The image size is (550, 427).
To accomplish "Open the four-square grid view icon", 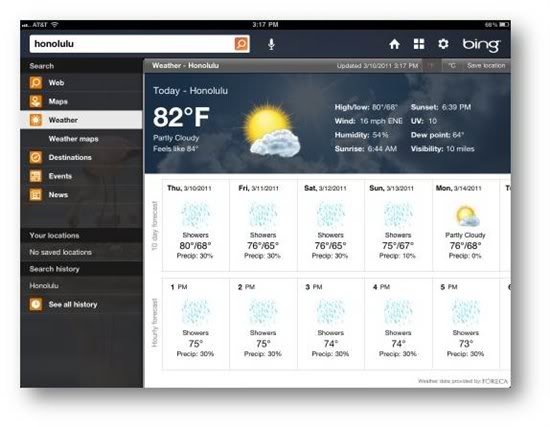I will click(x=419, y=44).
